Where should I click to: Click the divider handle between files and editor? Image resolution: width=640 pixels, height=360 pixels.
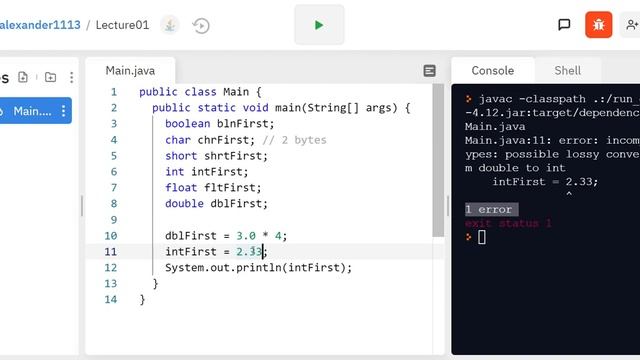tap(82, 206)
